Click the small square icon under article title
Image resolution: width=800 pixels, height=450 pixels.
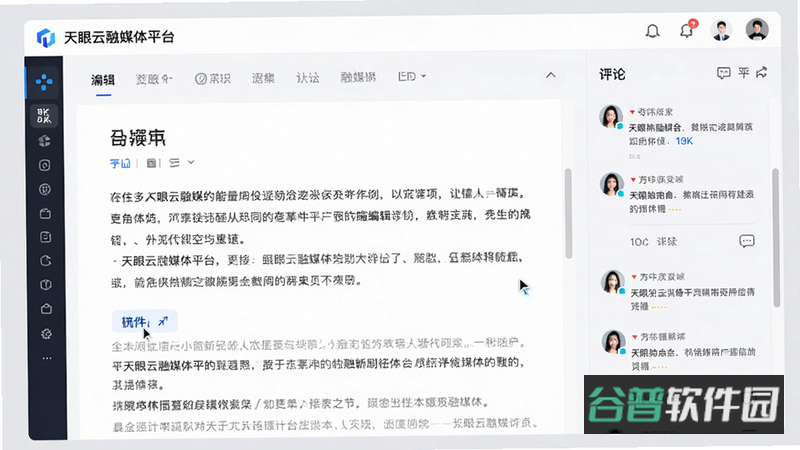click(x=151, y=163)
